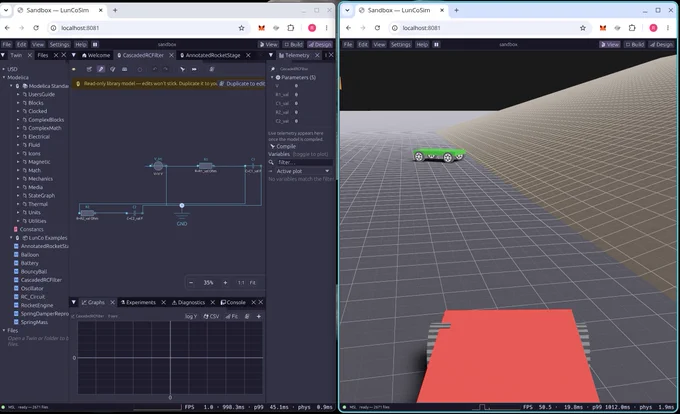The width and height of the screenshot is (680, 414).
Task: Expand the Electrical library package
Action: (x=18, y=137)
